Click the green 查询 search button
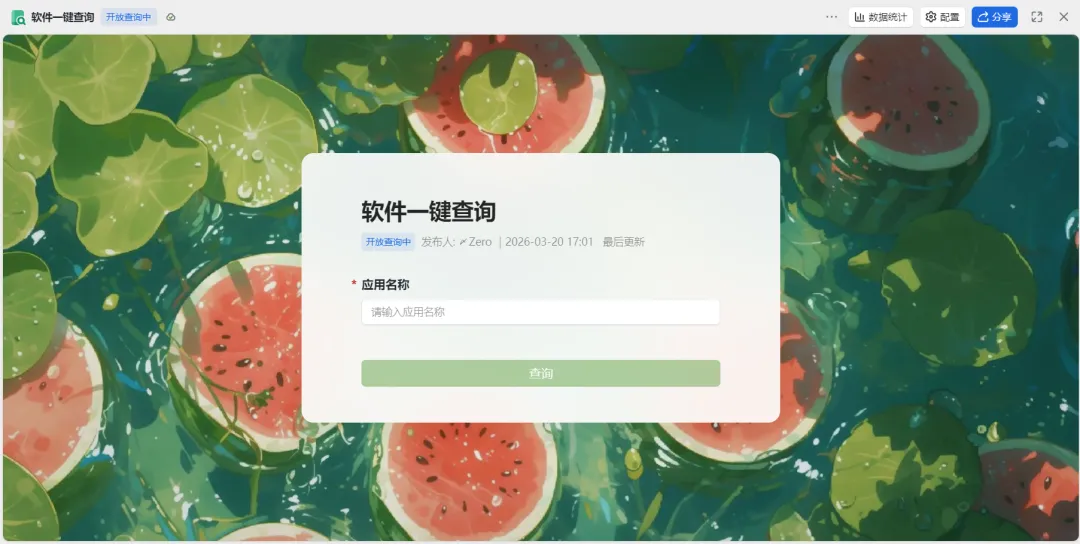 541,373
